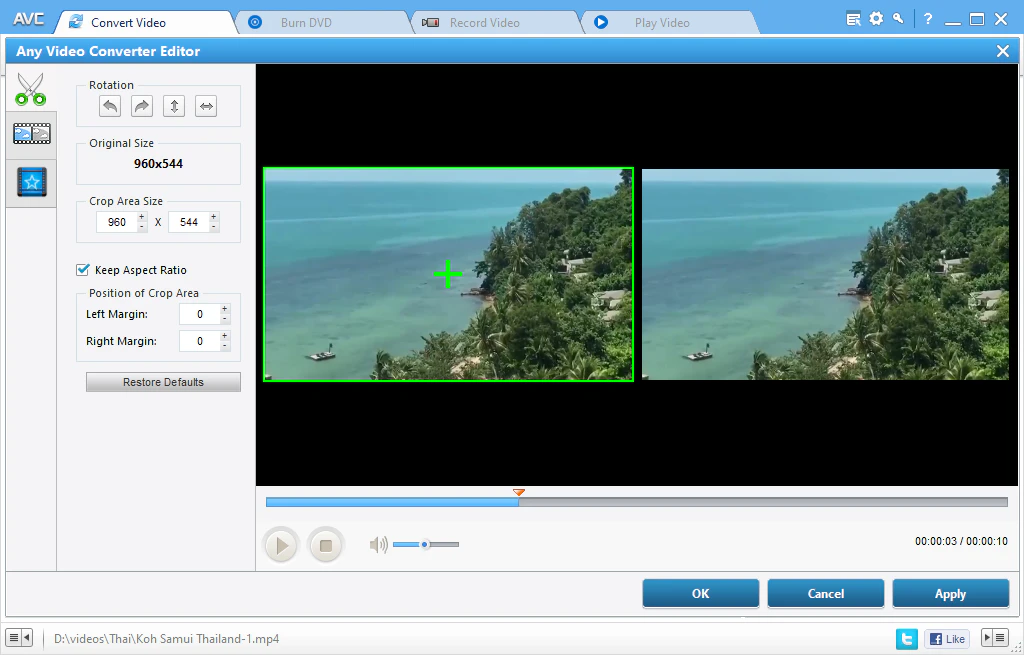Disable Keep Aspect Ratio
The image size is (1024, 655).
pyautogui.click(x=83, y=270)
